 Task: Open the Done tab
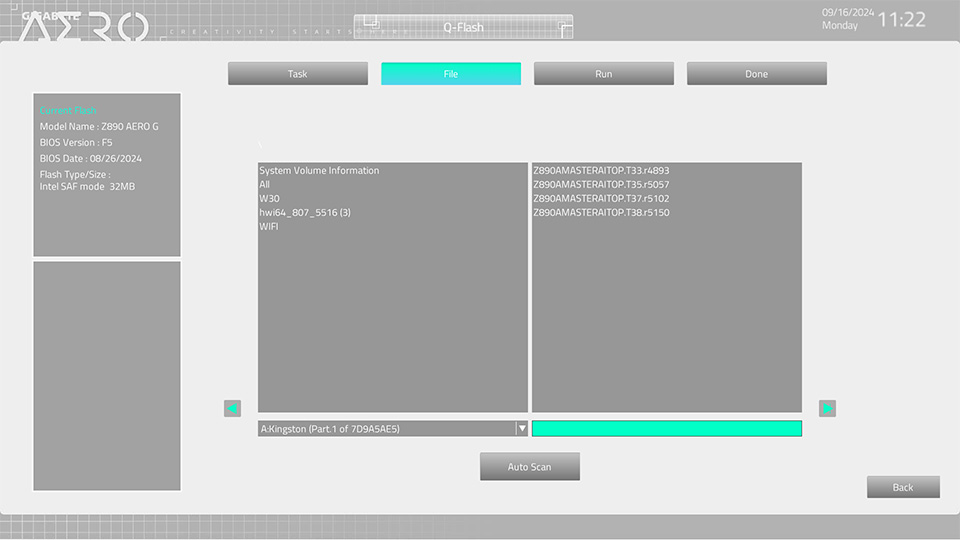(756, 74)
